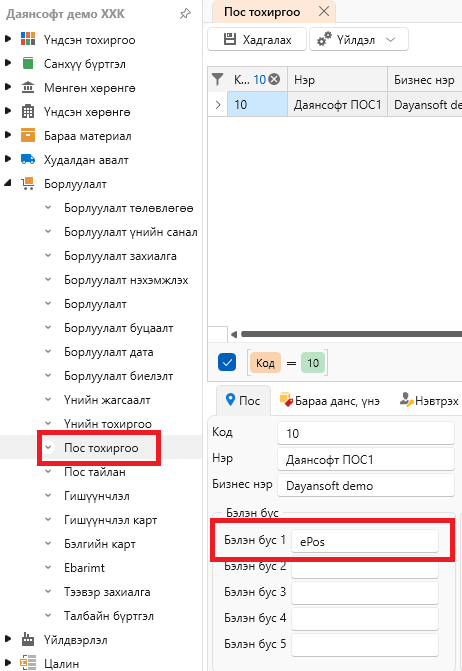Open Тээвэр захиалга in the tree
This screenshot has width=462, height=671.
[x=107, y=592]
